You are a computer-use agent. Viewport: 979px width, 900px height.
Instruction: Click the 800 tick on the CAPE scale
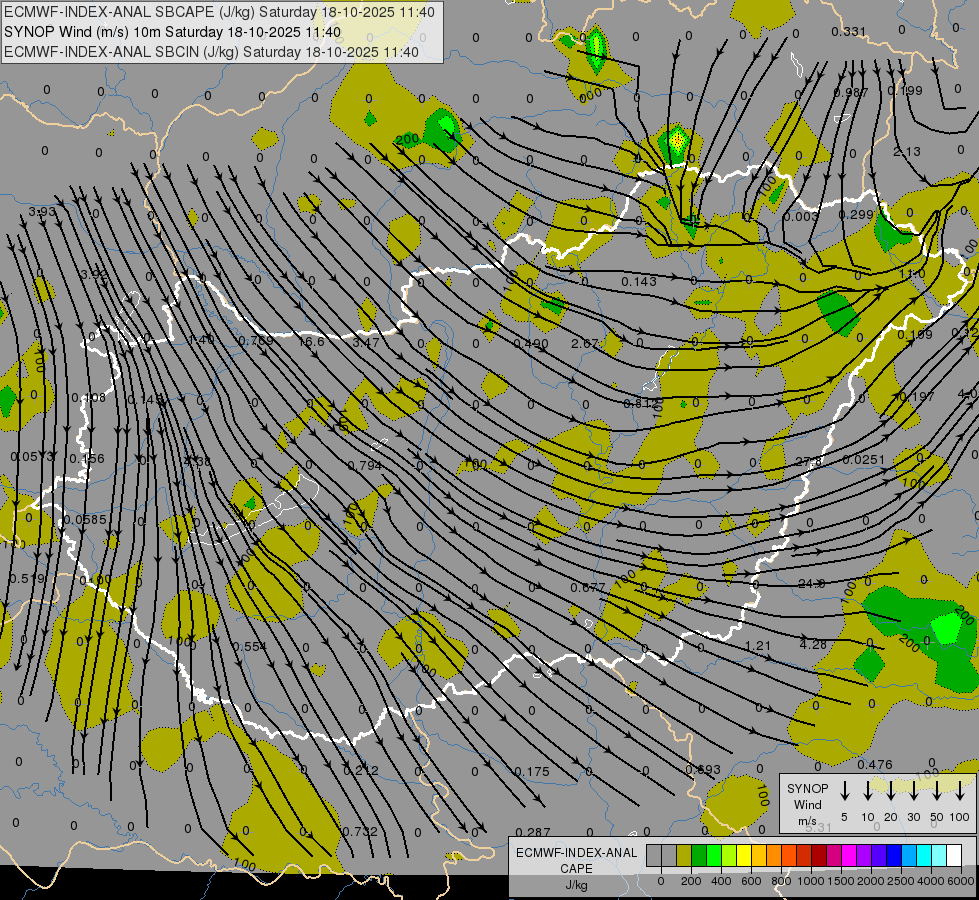pos(781,881)
